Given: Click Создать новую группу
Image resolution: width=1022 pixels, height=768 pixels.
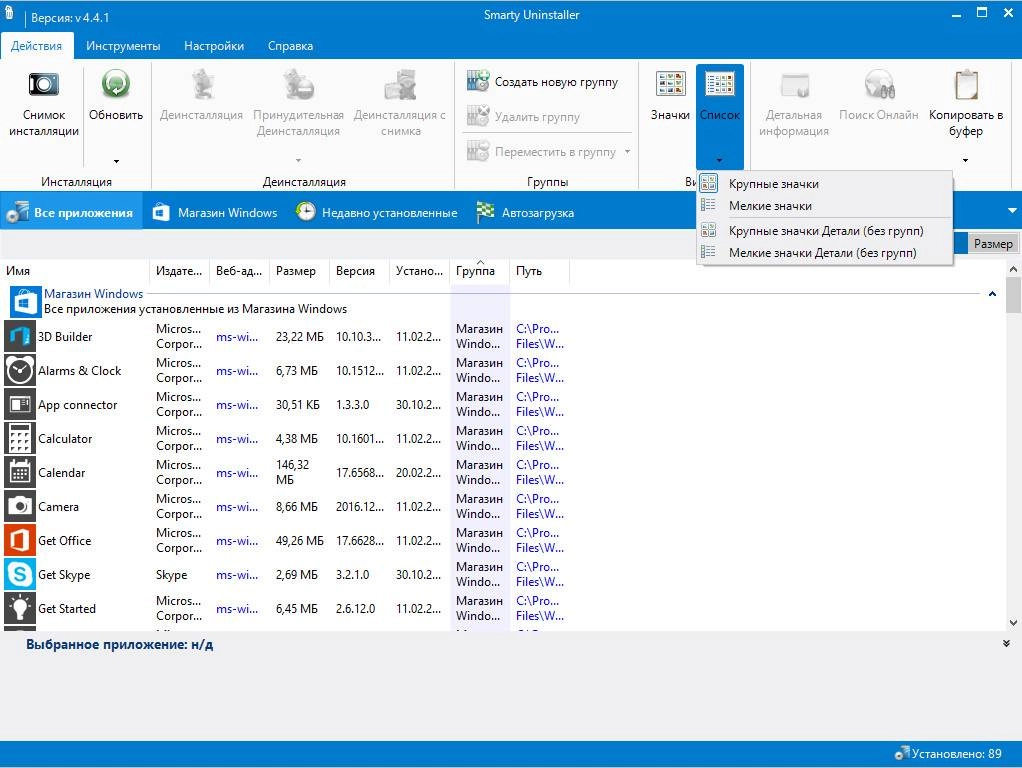Looking at the screenshot, I should pyautogui.click(x=542, y=81).
